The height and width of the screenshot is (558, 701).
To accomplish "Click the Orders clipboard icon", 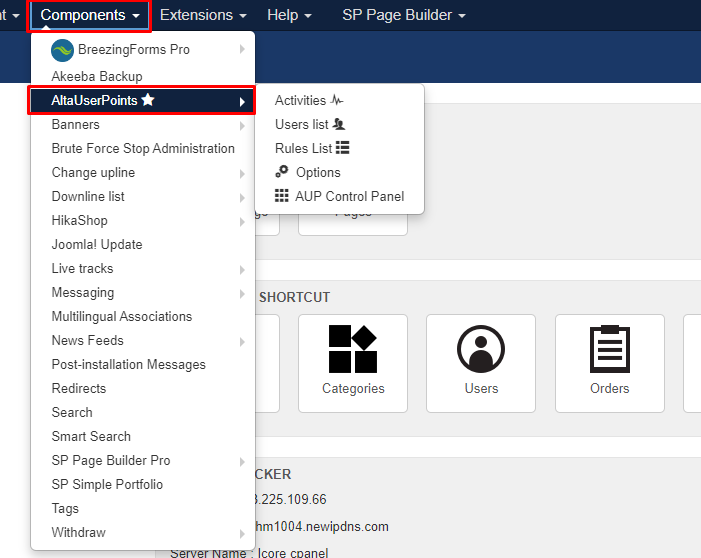I will (x=610, y=349).
